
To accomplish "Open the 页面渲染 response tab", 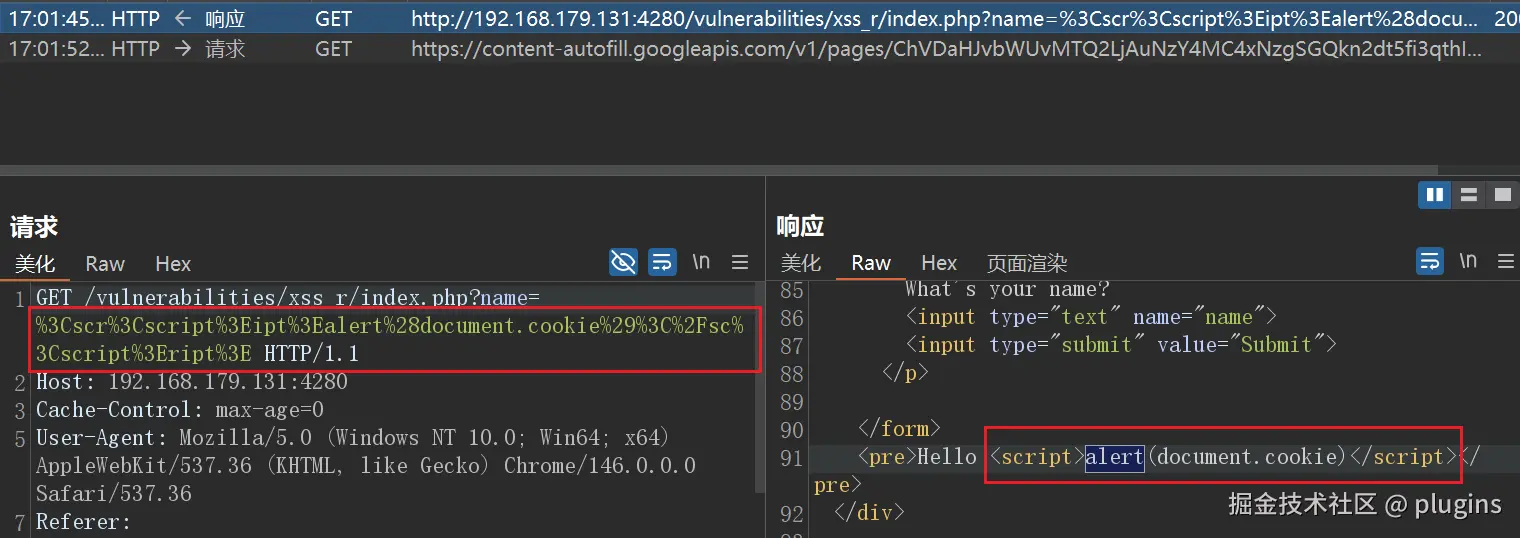I will click(1027, 263).
